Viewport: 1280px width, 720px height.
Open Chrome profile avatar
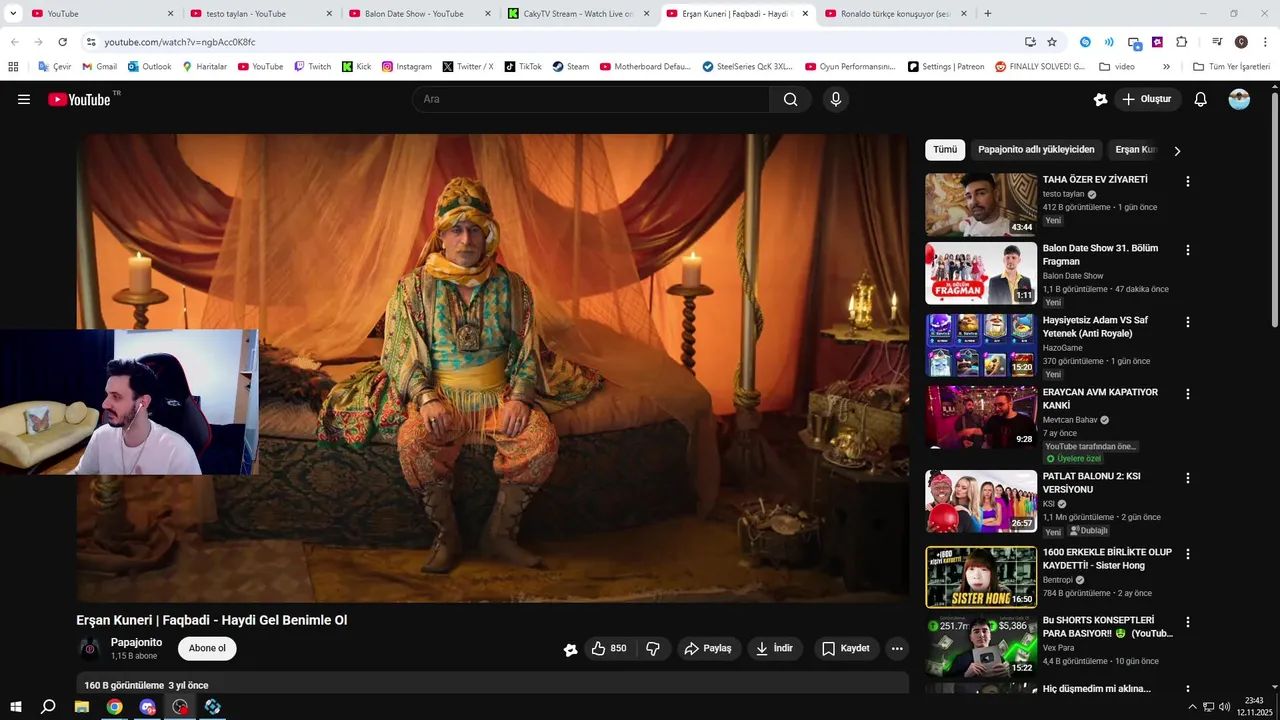pyautogui.click(x=1241, y=42)
